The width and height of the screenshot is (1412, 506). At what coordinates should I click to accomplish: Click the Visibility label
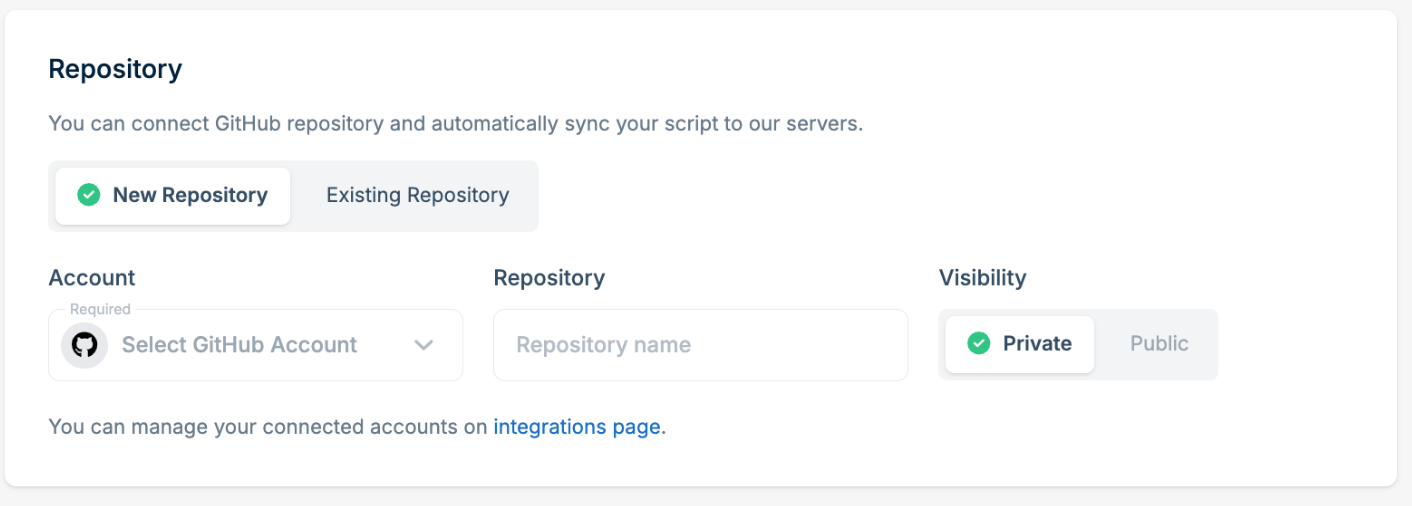tap(982, 278)
